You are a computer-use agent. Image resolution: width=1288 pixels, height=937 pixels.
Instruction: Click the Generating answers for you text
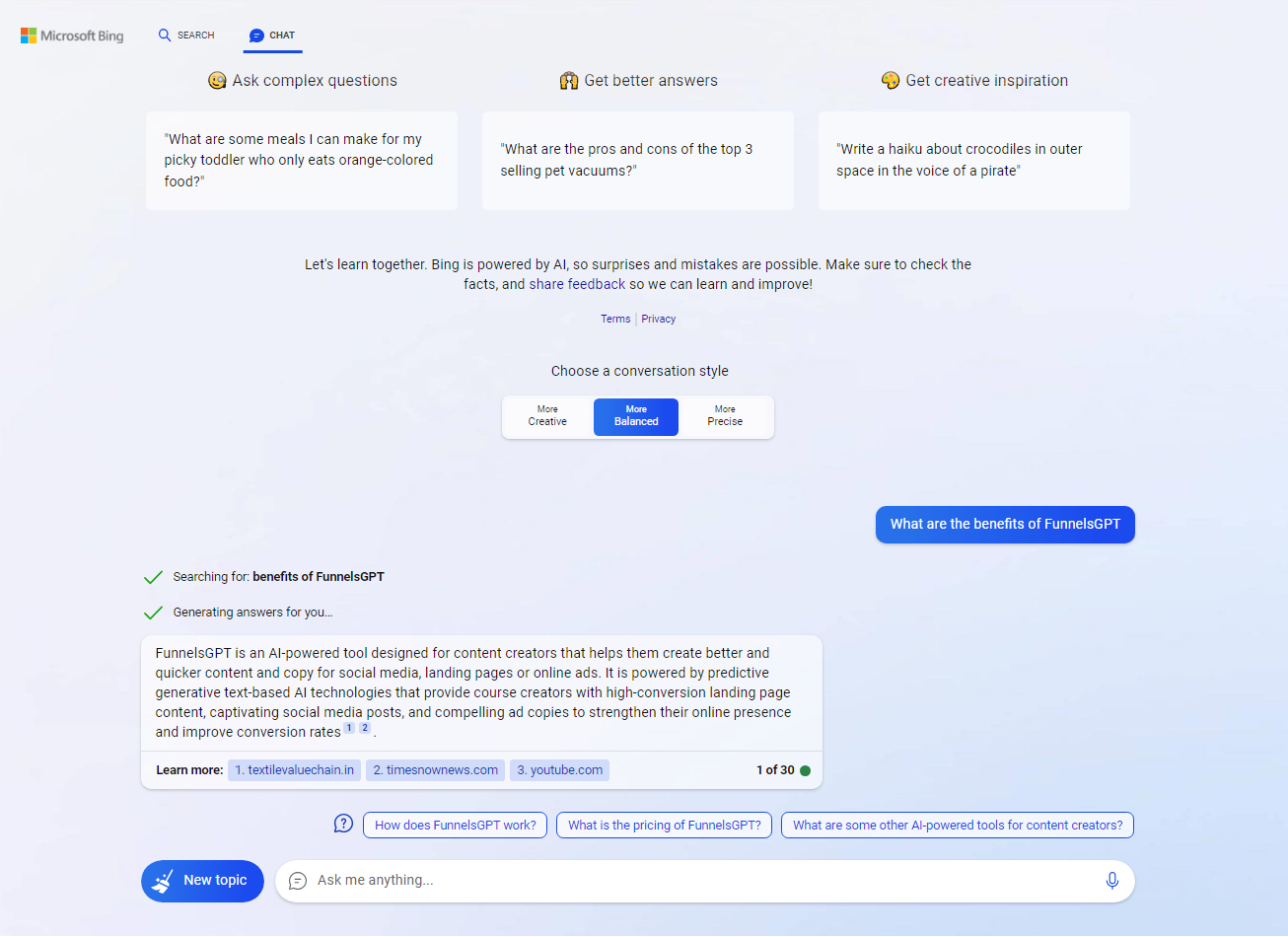pyautogui.click(x=252, y=613)
